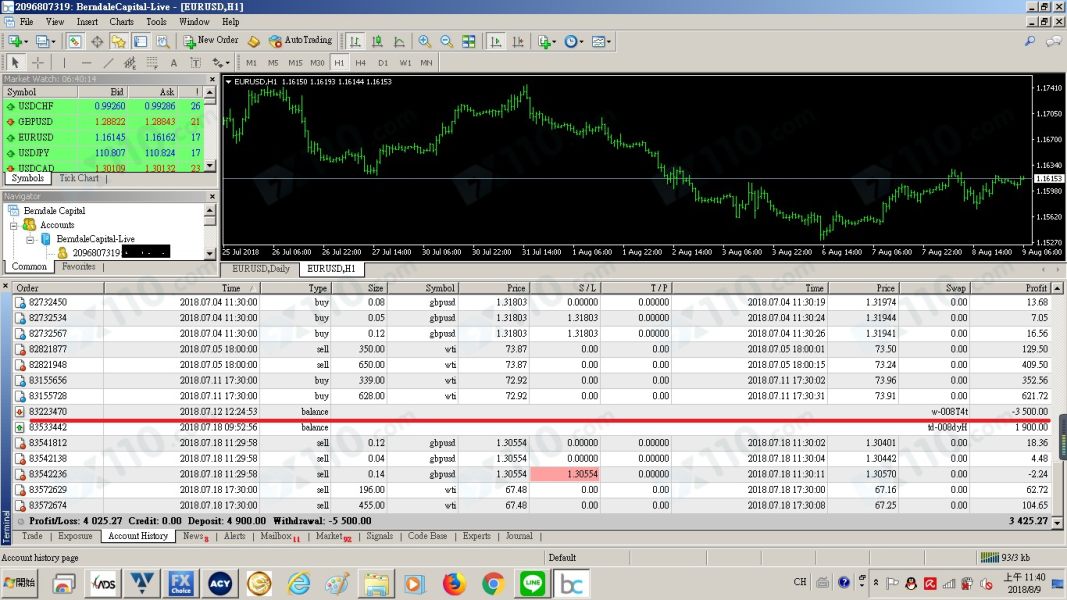Select the Crosshair tool
The image size is (1067, 600).
38,63
